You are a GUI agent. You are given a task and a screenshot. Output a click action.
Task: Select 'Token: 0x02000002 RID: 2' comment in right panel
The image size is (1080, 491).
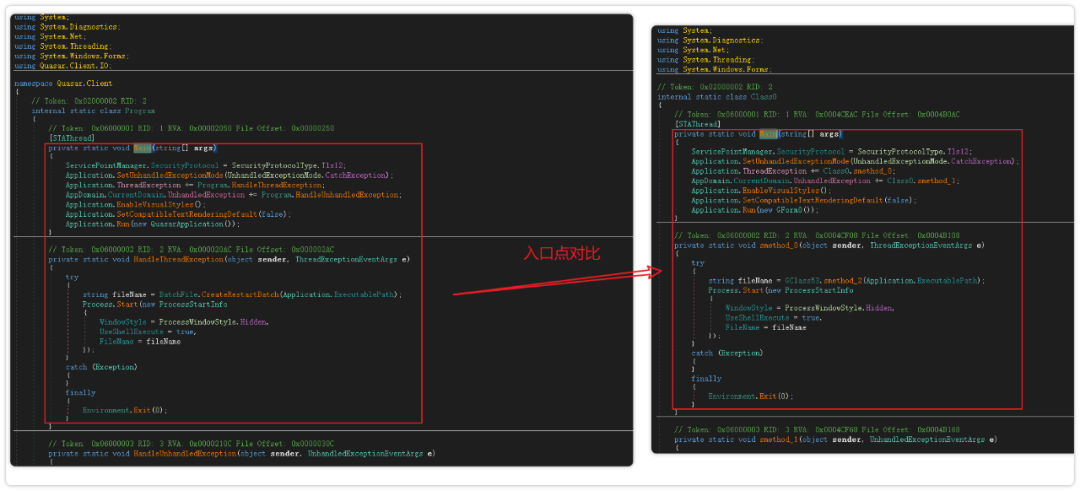(715, 87)
